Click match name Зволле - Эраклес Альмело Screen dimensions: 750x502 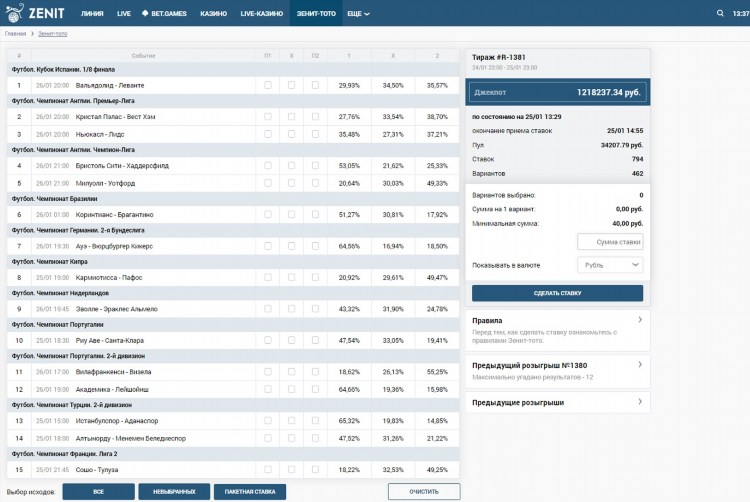tap(117, 309)
